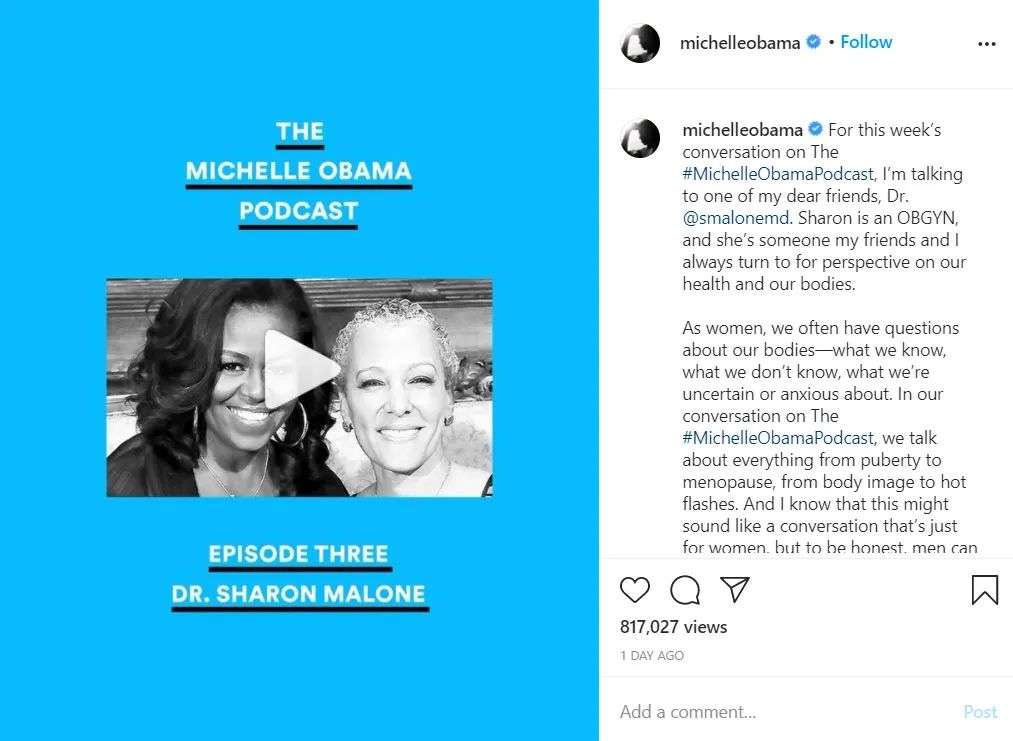Open the michelleobama profile picture in header

[640, 43]
